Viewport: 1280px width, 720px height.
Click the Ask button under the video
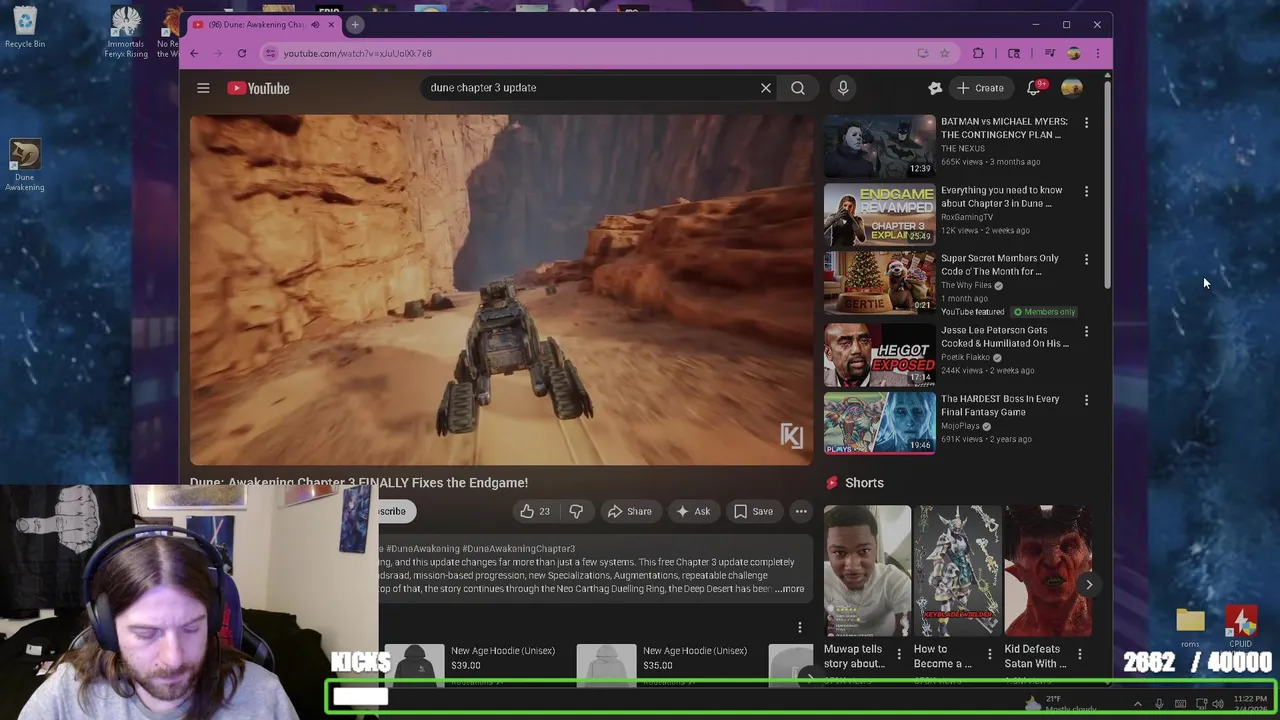pyautogui.click(x=693, y=511)
